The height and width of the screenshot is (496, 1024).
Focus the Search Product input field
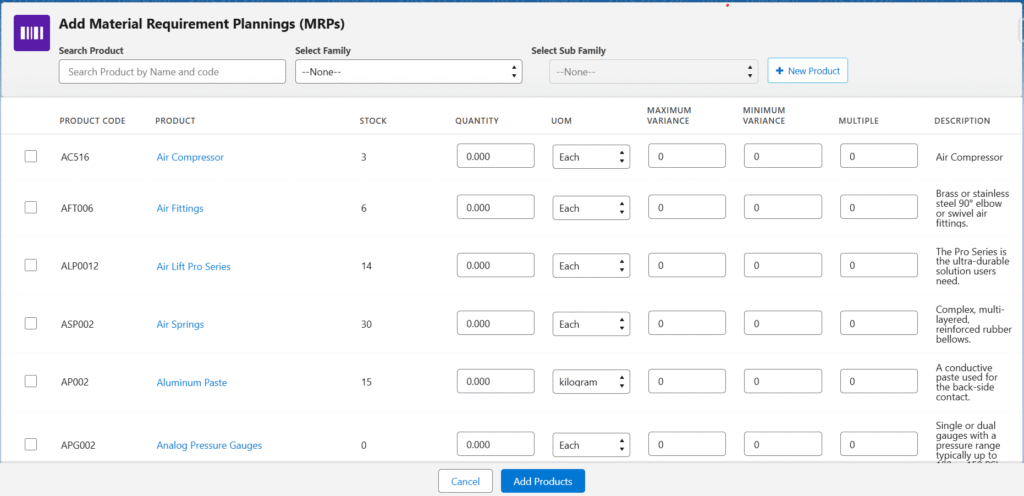(x=172, y=72)
